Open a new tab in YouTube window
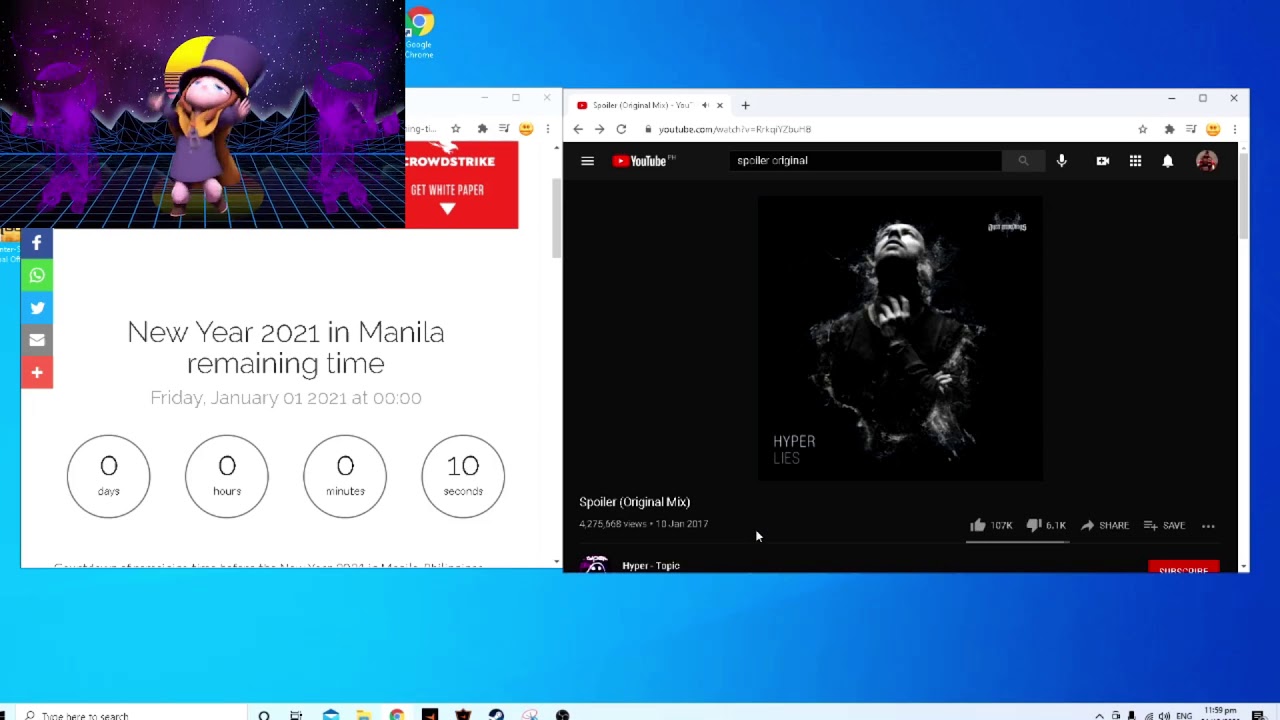 click(x=745, y=105)
